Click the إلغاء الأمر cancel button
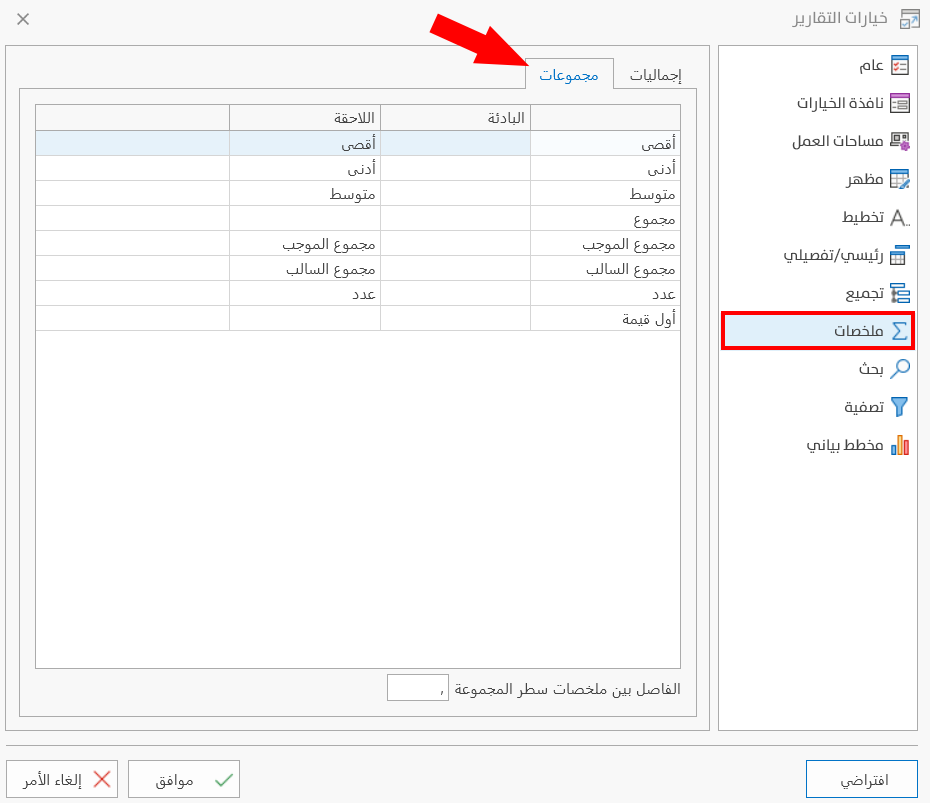Viewport: 930px width, 803px height. pyautogui.click(x=63, y=779)
